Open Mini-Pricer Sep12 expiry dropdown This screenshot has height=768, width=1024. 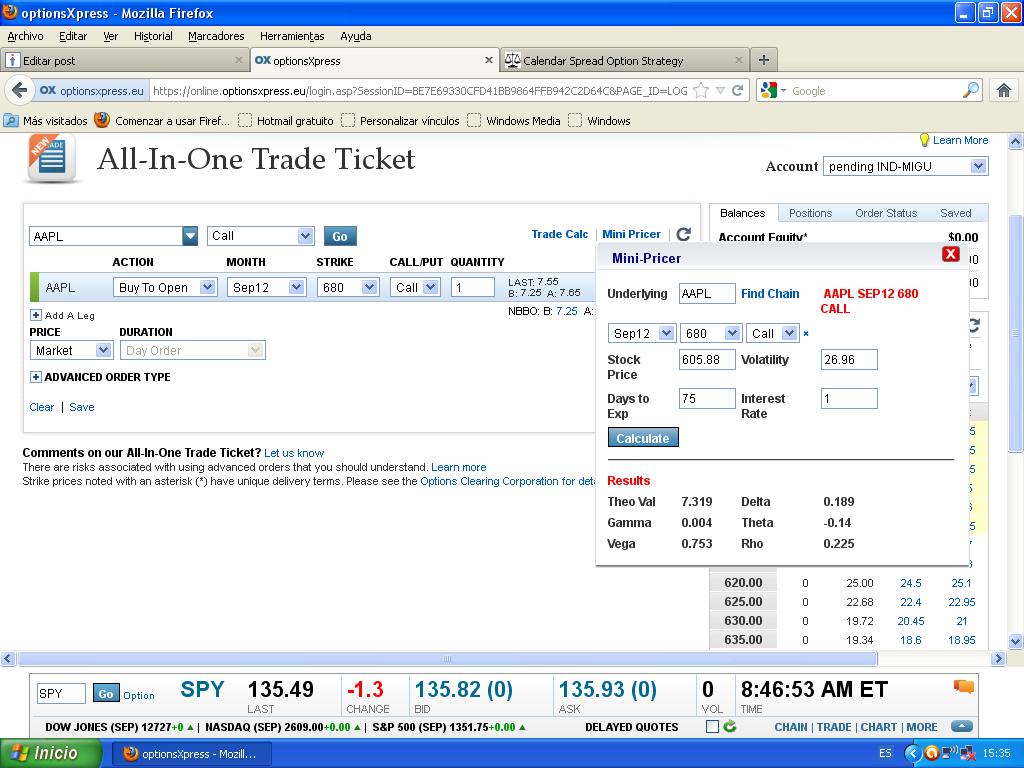[x=641, y=334]
